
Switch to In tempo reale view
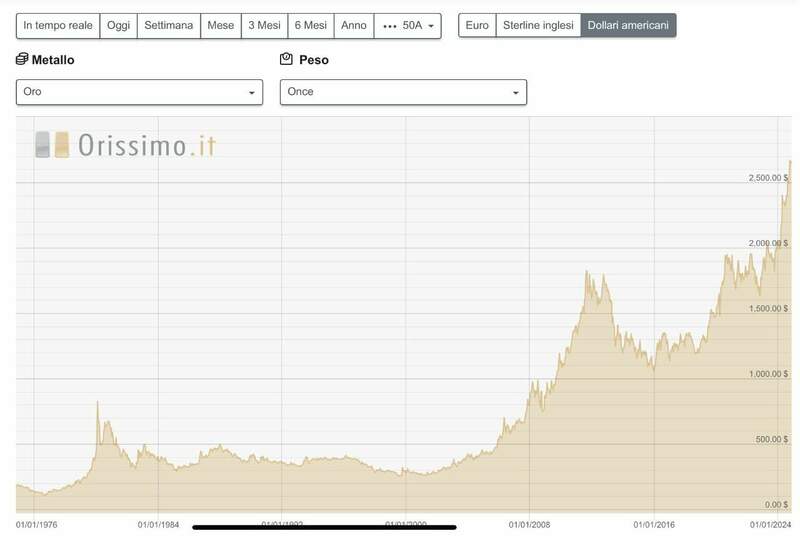(x=57, y=25)
